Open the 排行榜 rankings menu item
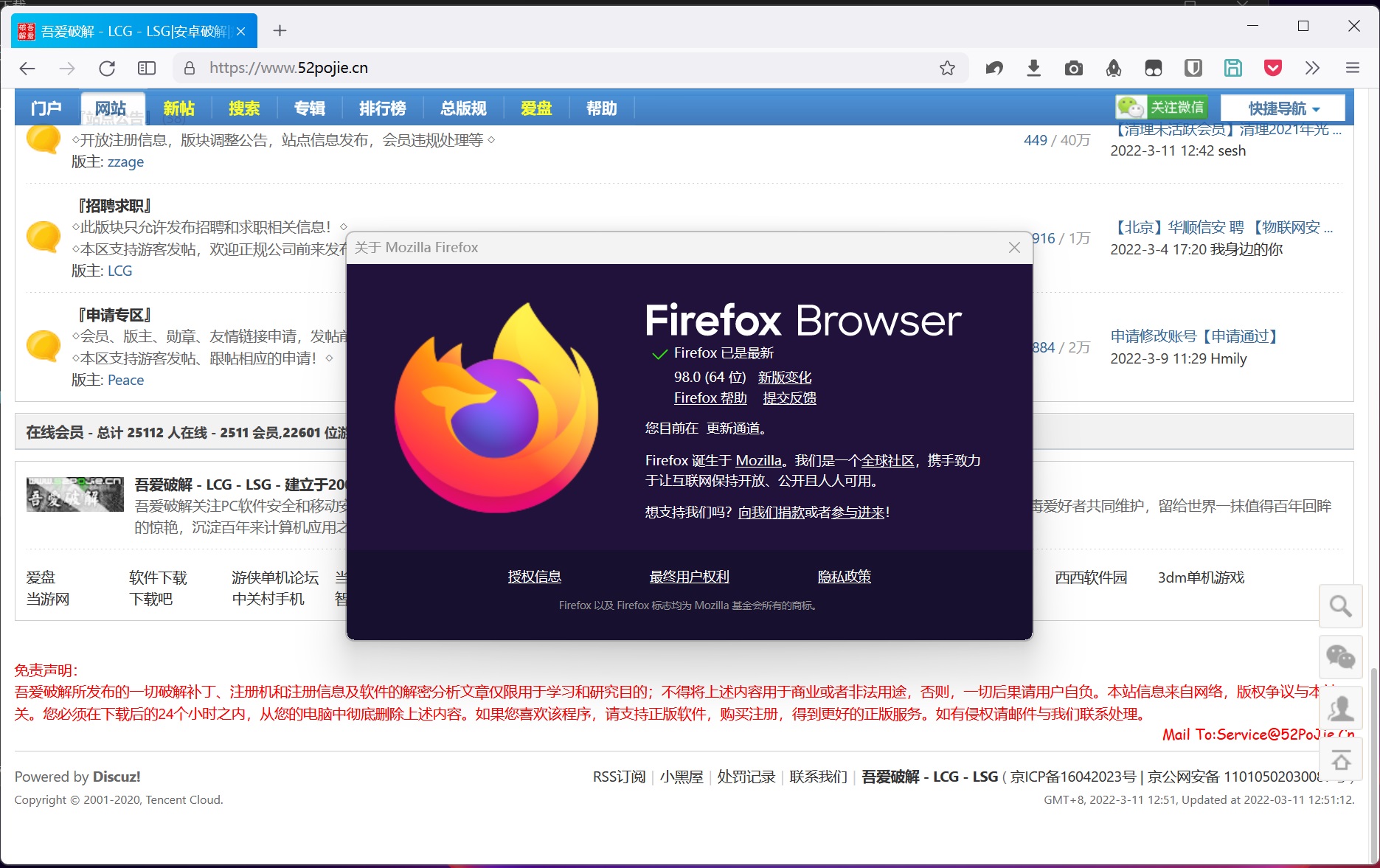 (x=382, y=108)
